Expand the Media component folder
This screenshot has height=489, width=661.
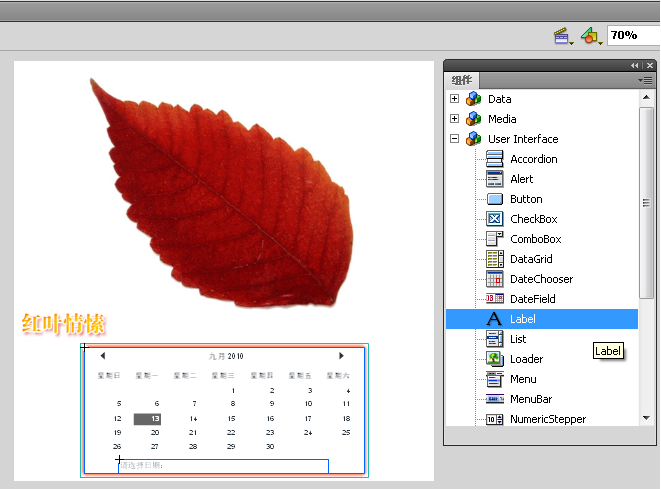(x=455, y=119)
